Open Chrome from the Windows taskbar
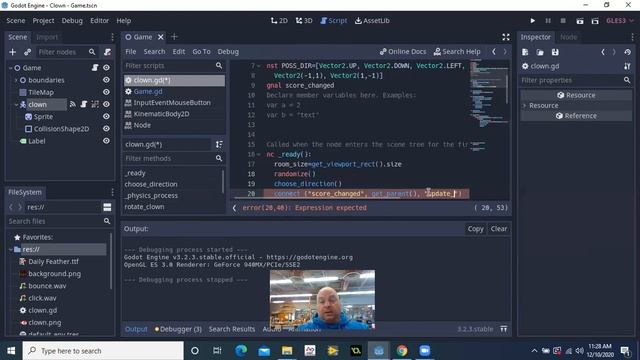Image resolution: width=640 pixels, height=360 pixels. (402, 351)
